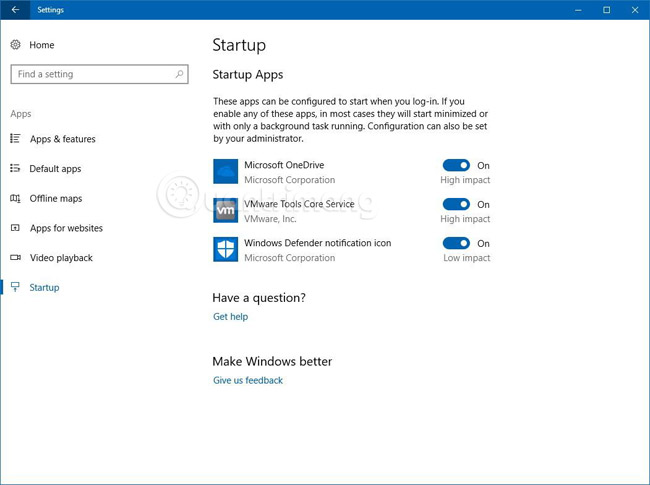
Task: Click the Apps & features list icon
Action: [x=15, y=138]
